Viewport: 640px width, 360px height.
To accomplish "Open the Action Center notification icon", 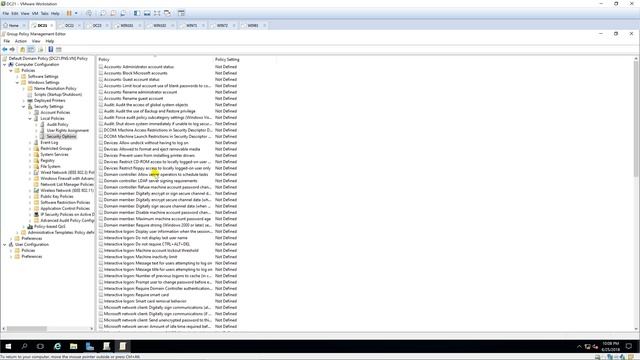I will [629, 347].
